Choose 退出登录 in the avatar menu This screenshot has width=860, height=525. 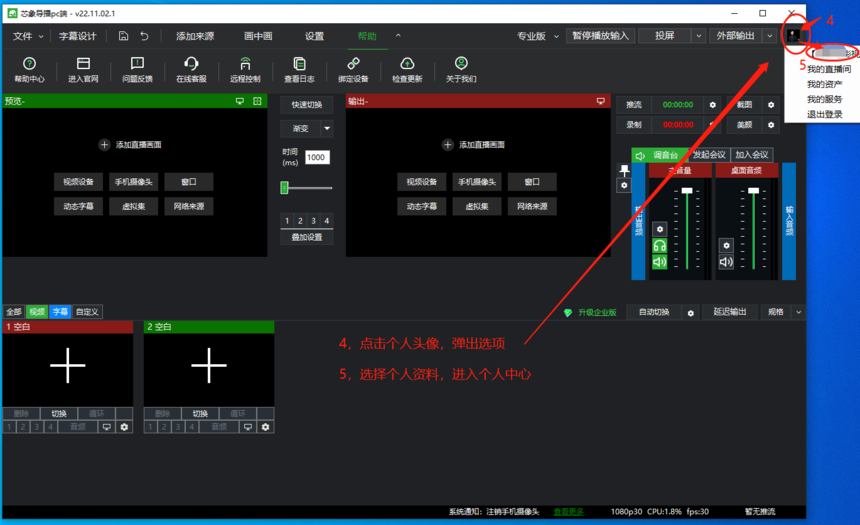(x=824, y=115)
